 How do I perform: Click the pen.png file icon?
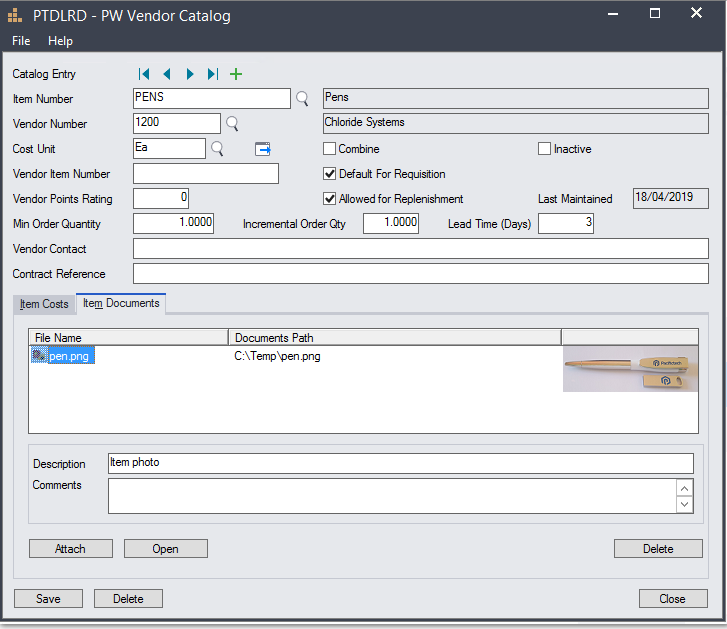39,356
